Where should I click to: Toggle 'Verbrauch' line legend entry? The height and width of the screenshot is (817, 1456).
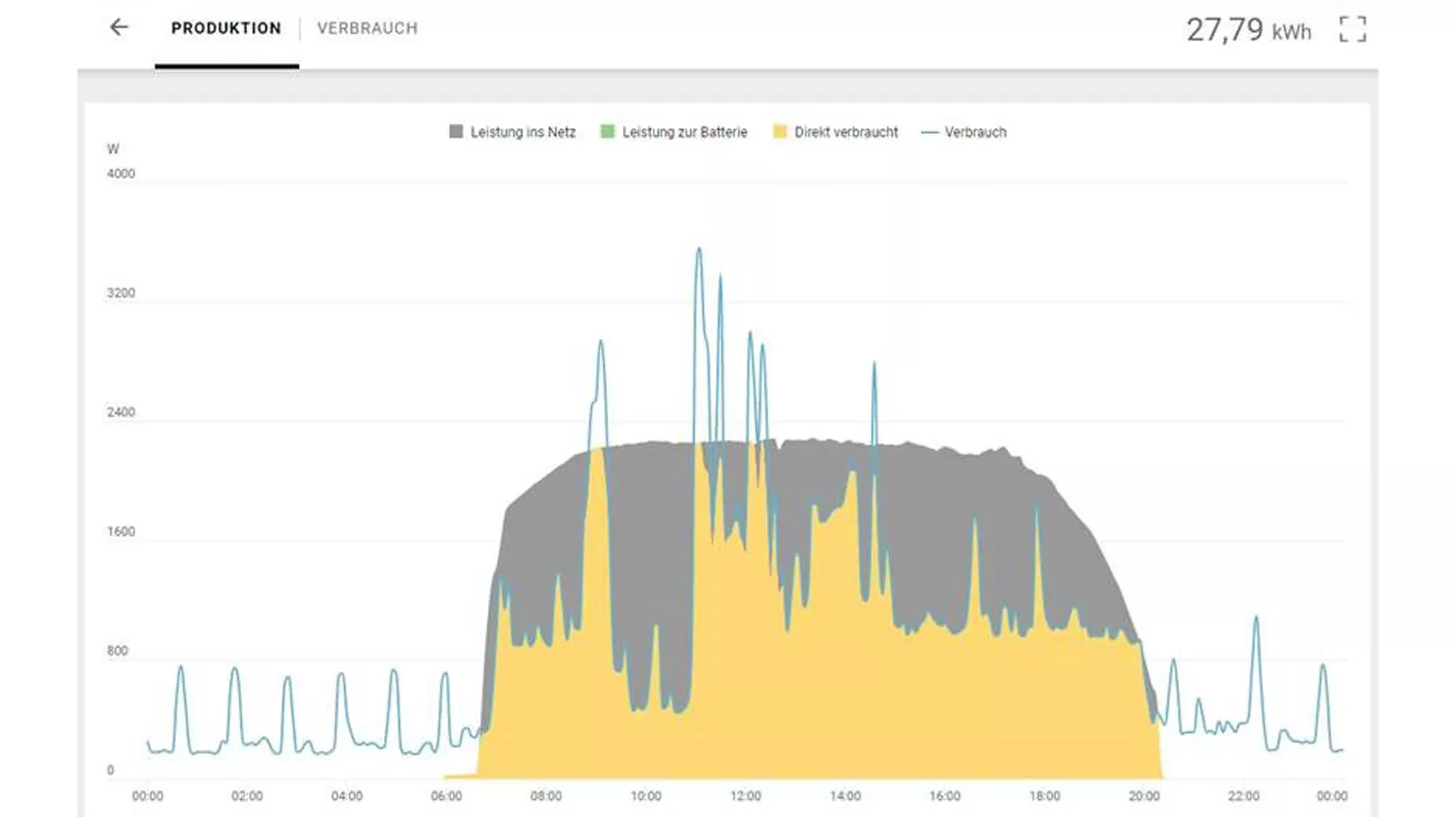click(963, 132)
